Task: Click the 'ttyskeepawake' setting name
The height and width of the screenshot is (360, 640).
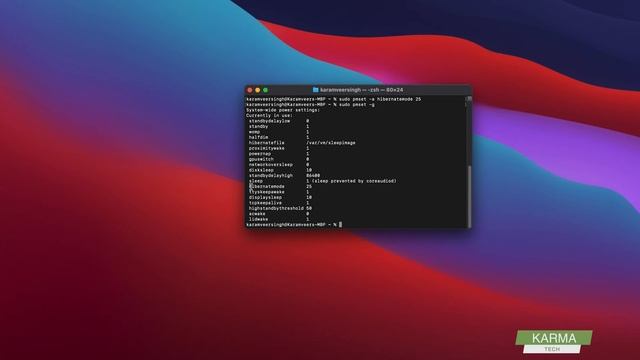Action: click(x=266, y=192)
